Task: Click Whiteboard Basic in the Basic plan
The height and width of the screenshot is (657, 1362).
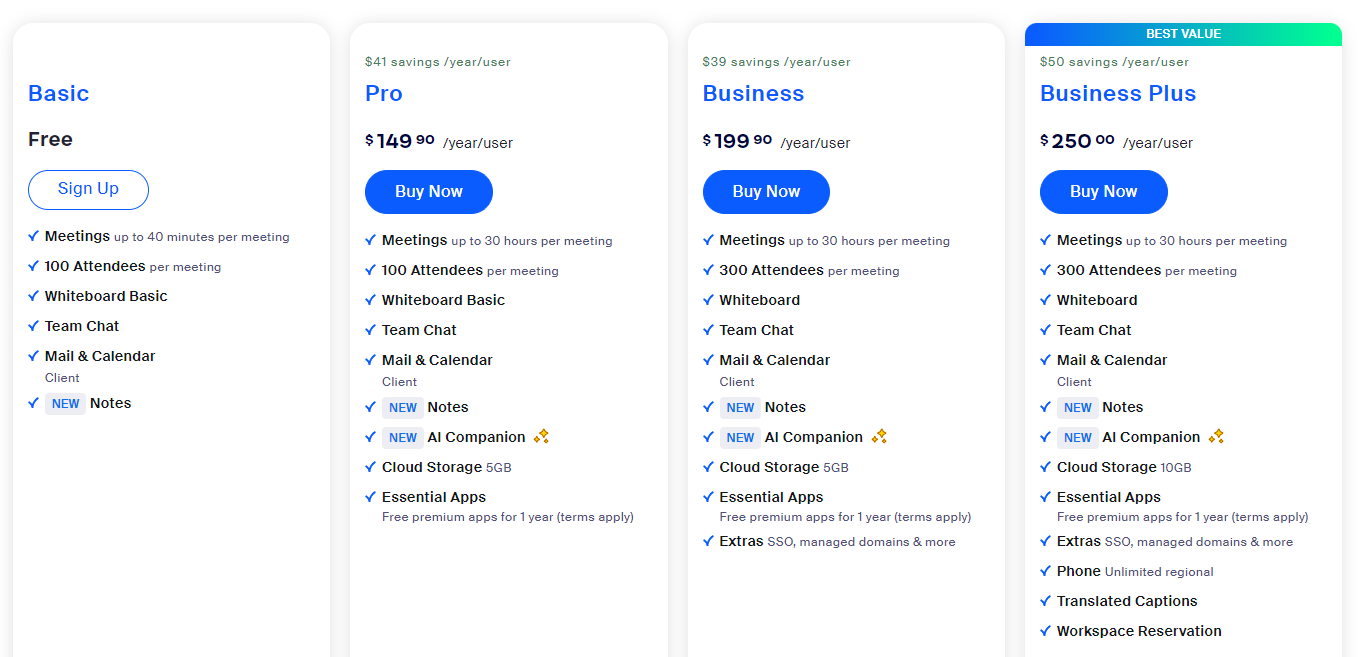Action: [x=106, y=296]
